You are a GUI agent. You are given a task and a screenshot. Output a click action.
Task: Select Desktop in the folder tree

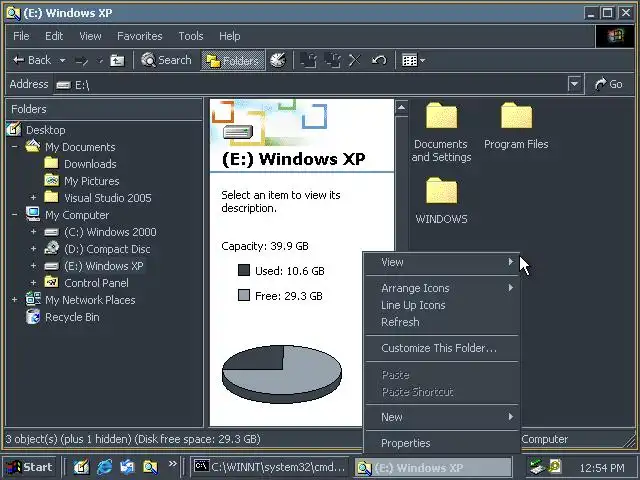click(x=45, y=130)
